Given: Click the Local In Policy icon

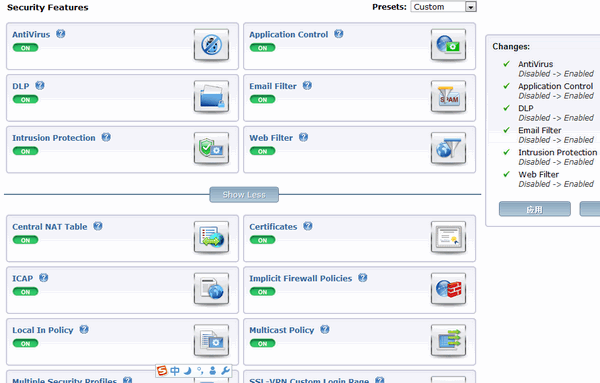Looking at the screenshot, I should [x=211, y=341].
